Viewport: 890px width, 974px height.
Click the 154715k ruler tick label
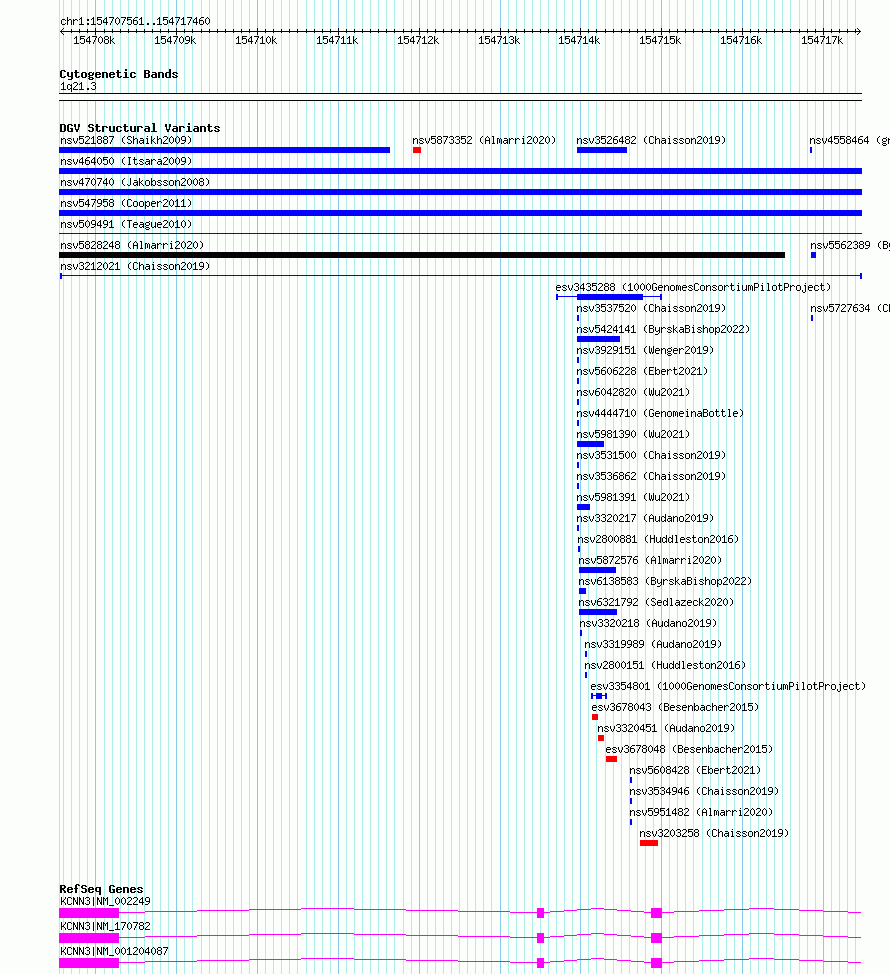click(660, 40)
